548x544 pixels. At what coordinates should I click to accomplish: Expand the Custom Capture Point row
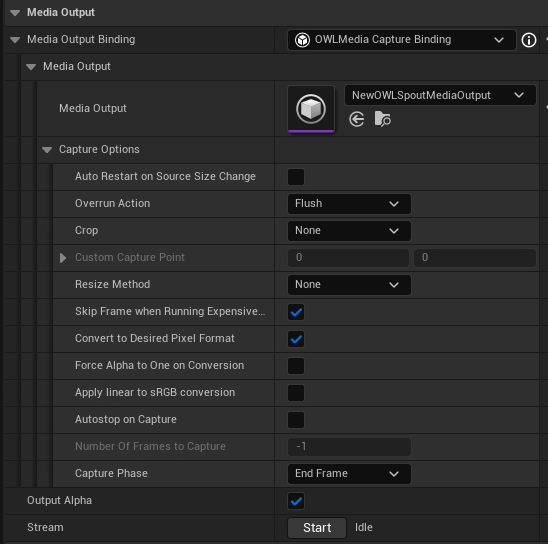pyautogui.click(x=63, y=258)
